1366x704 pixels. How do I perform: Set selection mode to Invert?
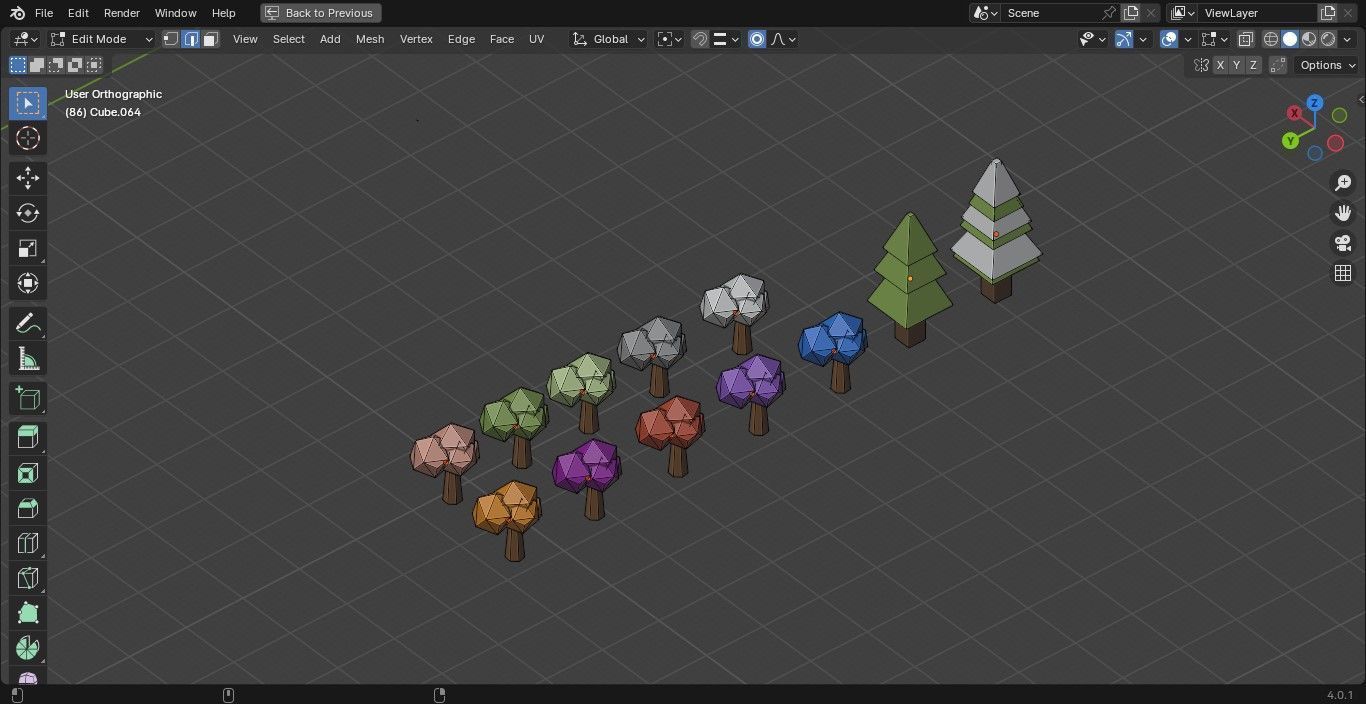coord(75,65)
